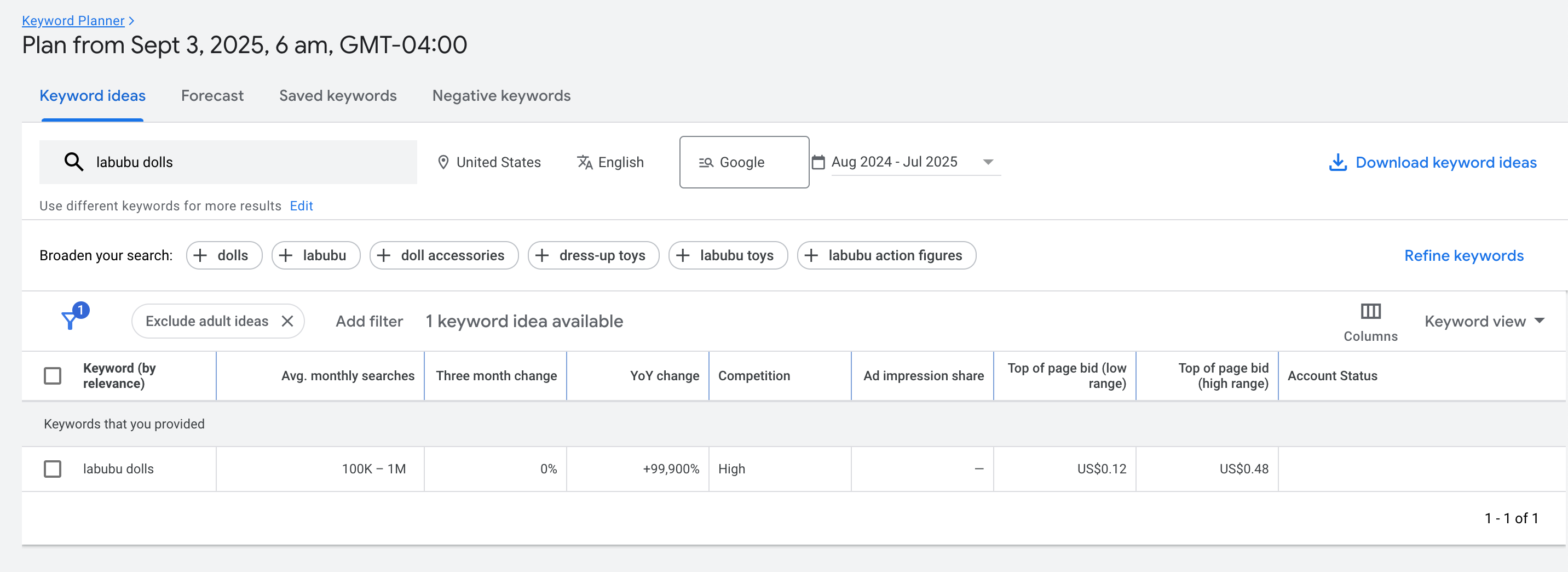The image size is (1568, 572).
Task: Click the '100K – 1M' searches value
Action: tap(374, 469)
